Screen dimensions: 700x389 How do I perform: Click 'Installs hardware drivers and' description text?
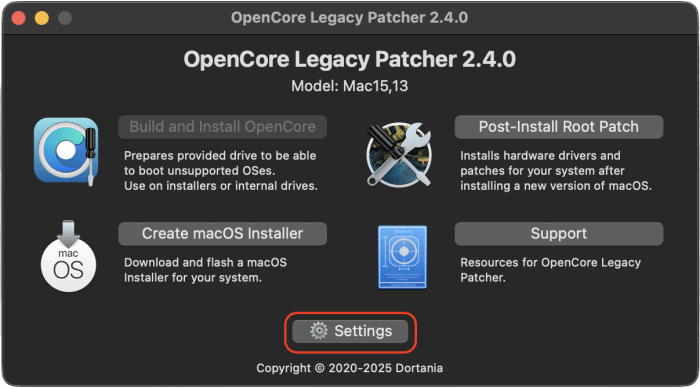[x=540, y=155]
